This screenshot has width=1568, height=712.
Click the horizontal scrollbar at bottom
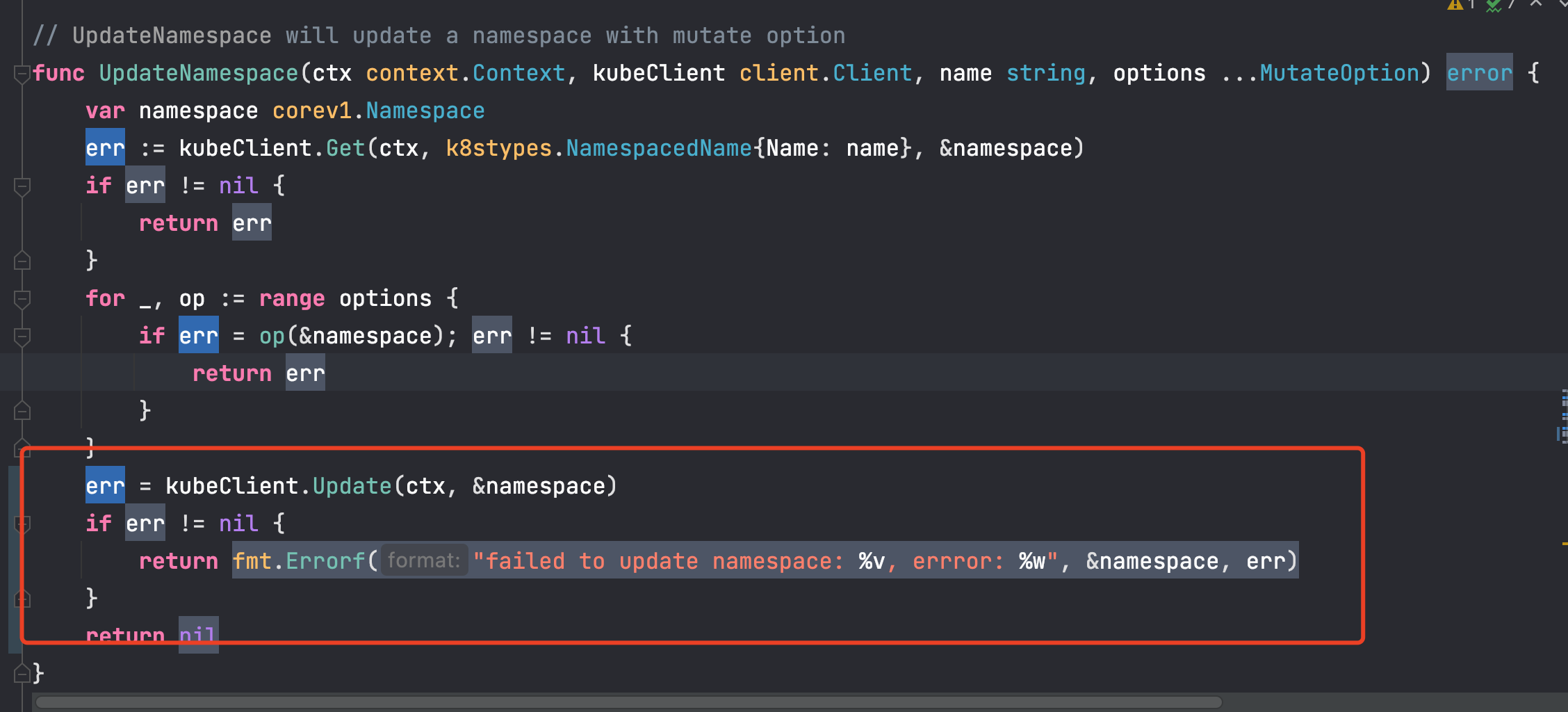click(x=626, y=702)
